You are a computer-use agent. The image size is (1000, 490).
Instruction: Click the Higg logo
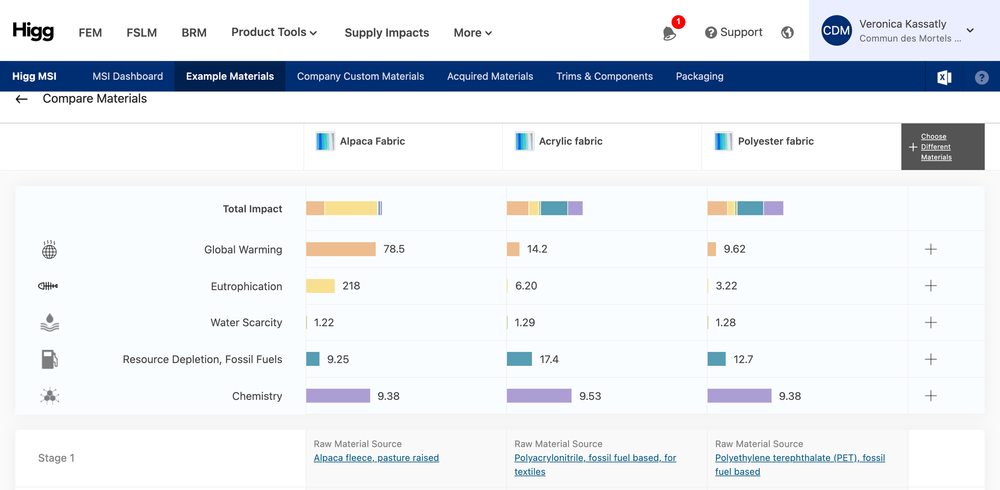click(33, 31)
